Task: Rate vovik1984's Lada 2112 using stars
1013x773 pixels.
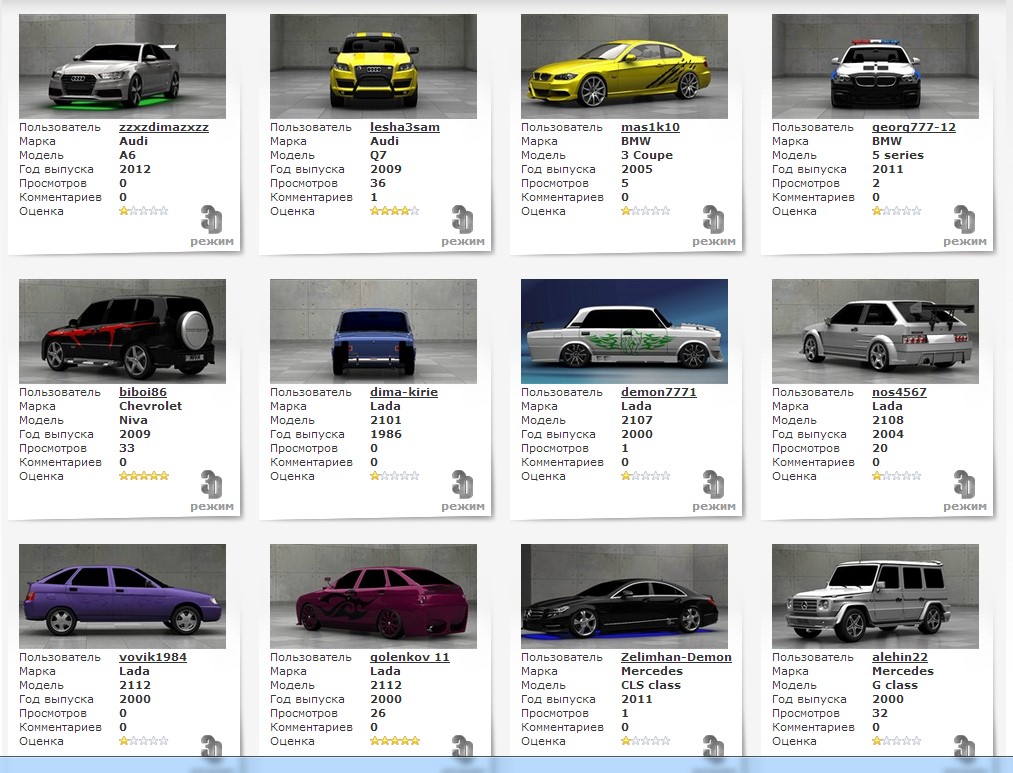Action: 144,741
